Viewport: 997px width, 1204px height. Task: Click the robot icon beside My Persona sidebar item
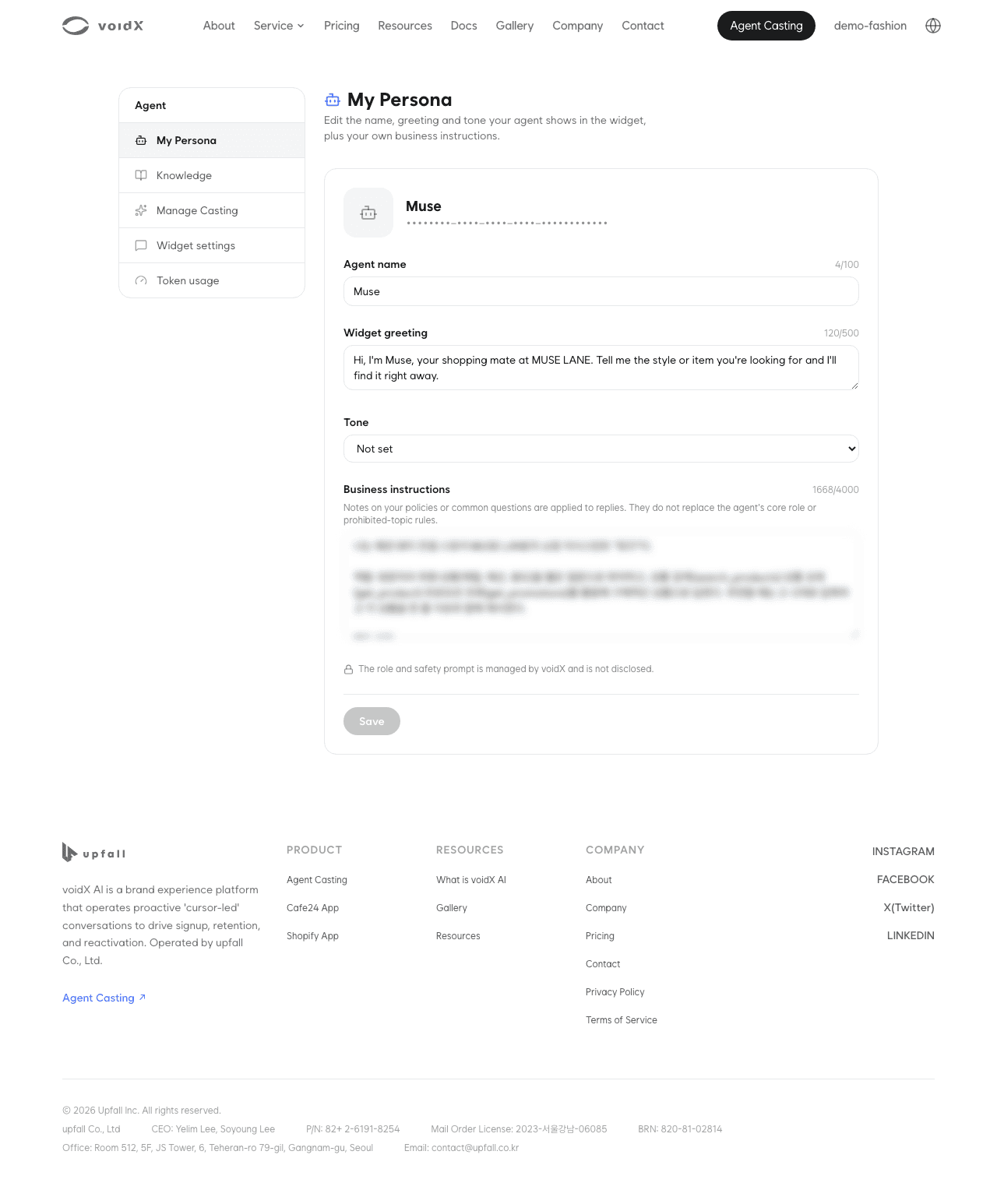click(x=141, y=141)
